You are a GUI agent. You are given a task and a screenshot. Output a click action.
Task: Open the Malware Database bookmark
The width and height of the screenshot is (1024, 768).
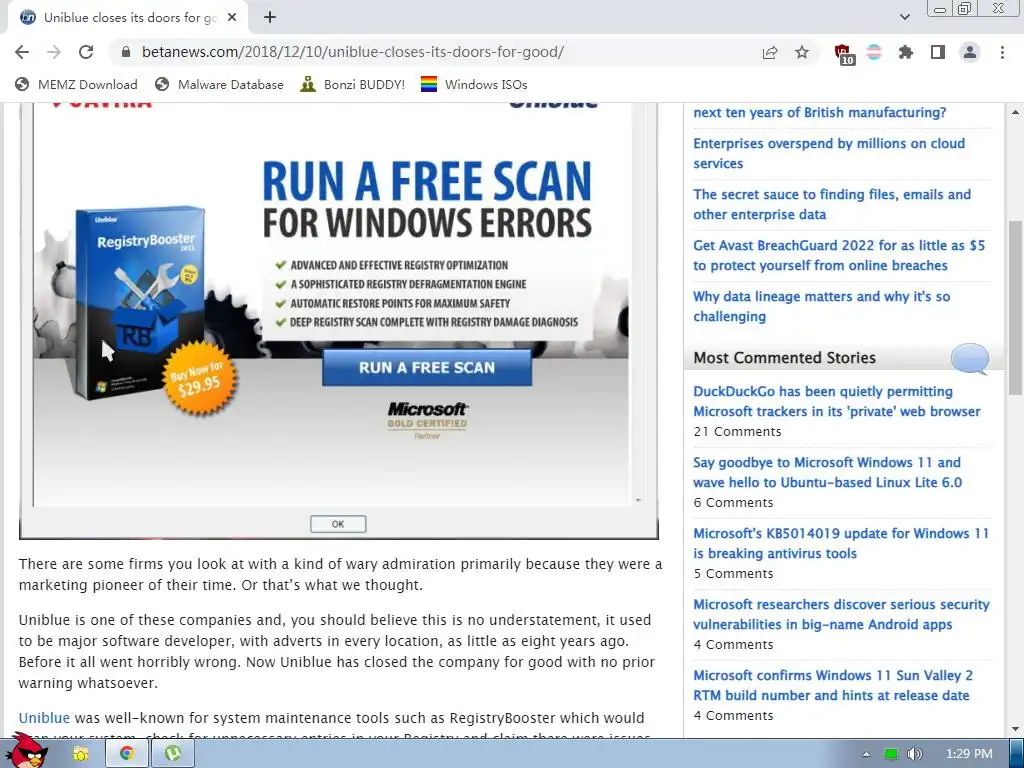219,84
